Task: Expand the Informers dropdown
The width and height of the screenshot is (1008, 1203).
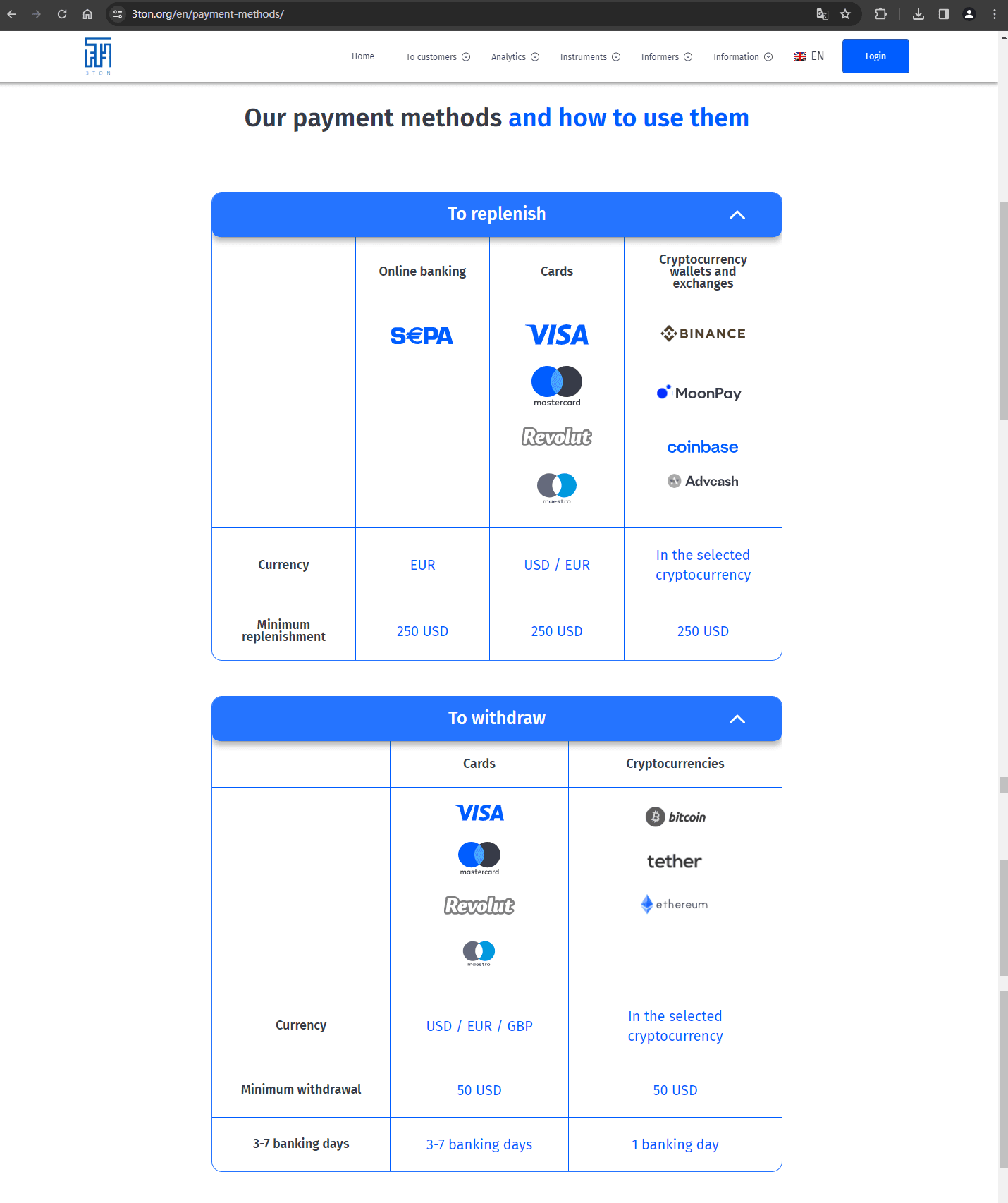Action: (667, 57)
